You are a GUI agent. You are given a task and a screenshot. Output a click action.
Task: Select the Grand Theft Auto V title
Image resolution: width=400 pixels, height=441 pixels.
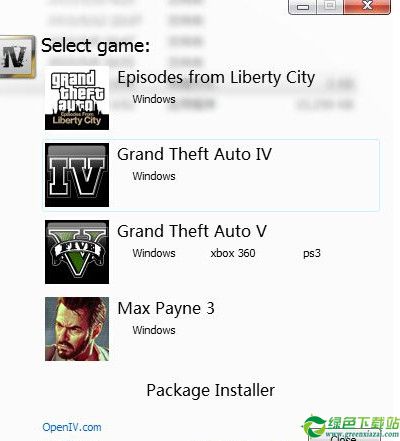click(192, 231)
